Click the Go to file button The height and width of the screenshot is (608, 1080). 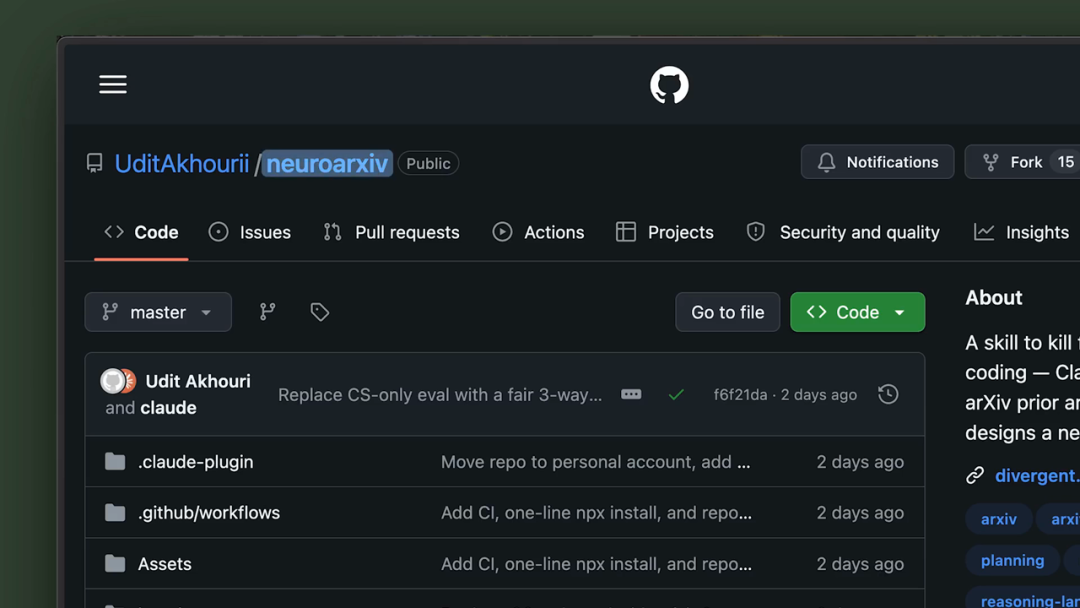coord(727,312)
